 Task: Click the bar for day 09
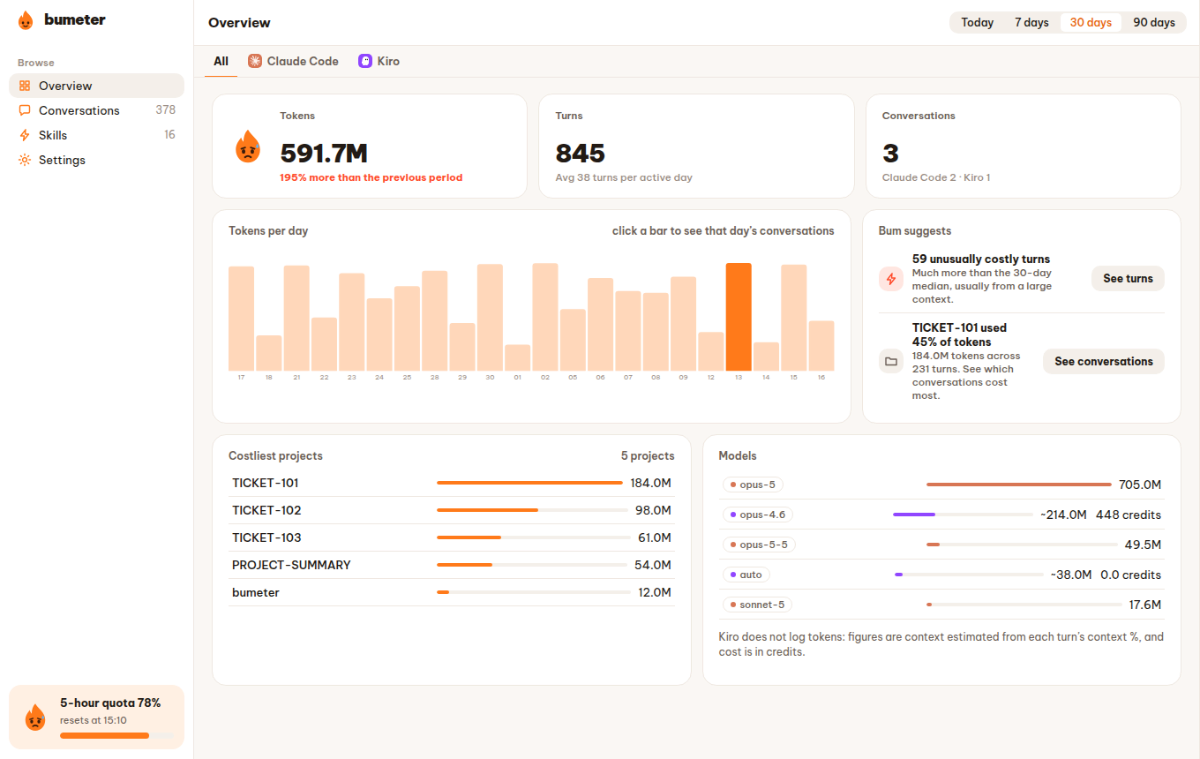coord(683,324)
